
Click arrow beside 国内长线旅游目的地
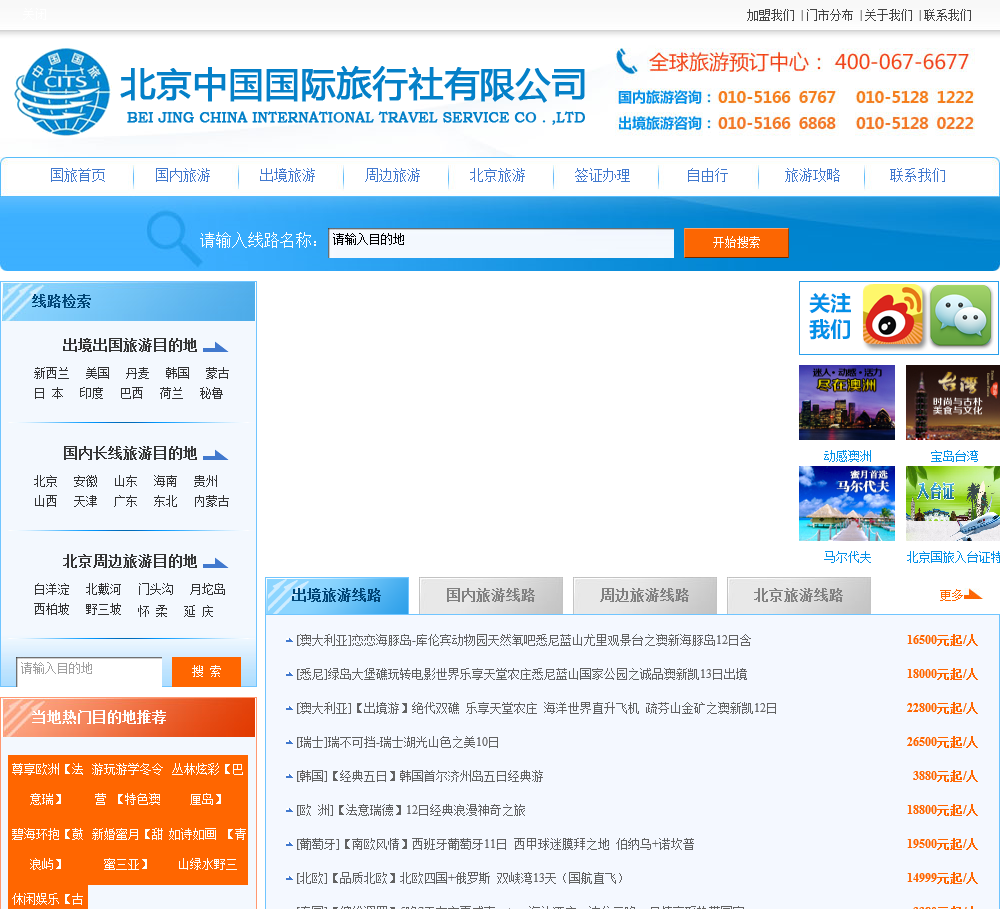[x=215, y=455]
